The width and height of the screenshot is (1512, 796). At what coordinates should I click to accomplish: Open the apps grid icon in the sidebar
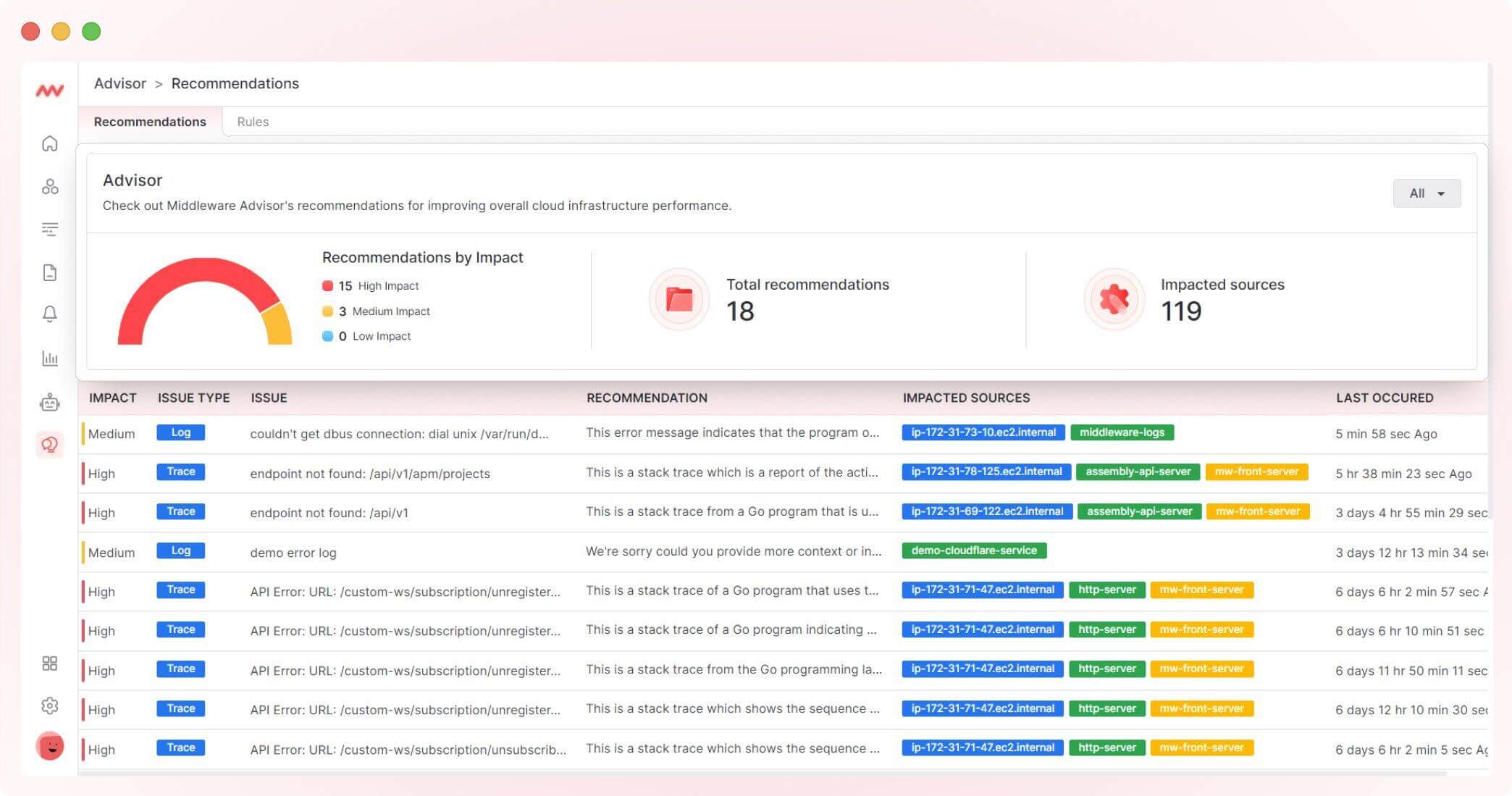(49, 663)
